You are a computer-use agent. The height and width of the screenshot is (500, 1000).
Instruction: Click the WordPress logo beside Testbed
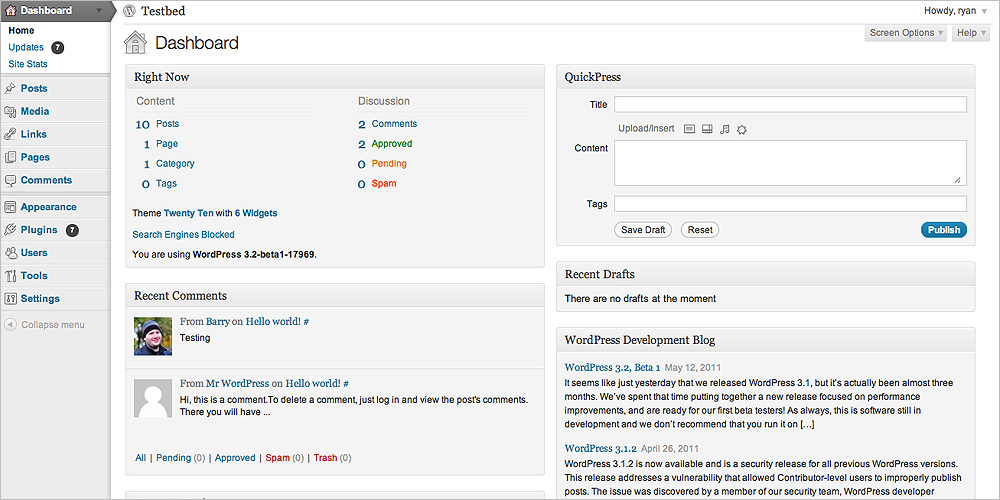[x=129, y=11]
